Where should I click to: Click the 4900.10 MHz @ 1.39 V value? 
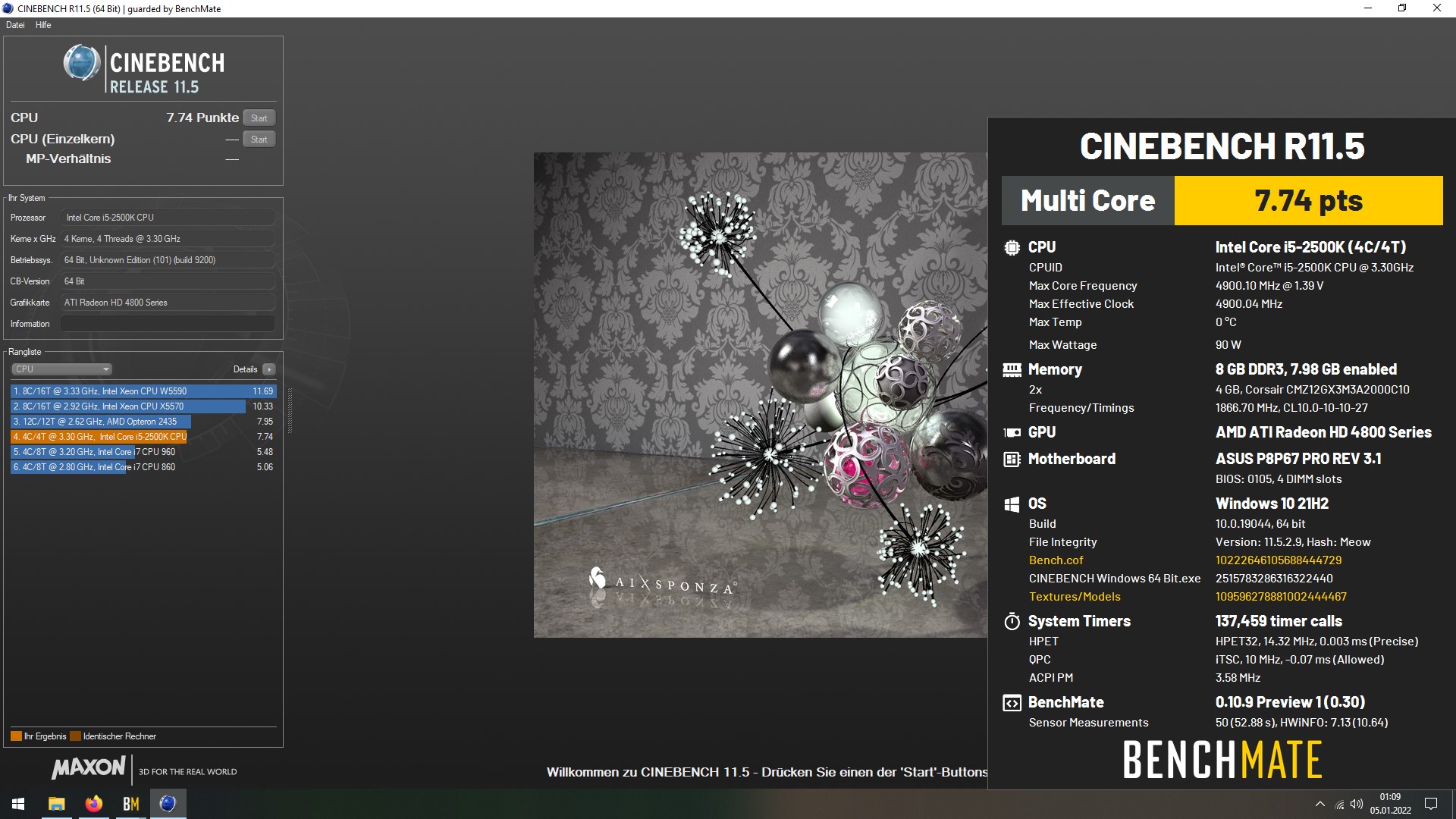pos(1269,286)
